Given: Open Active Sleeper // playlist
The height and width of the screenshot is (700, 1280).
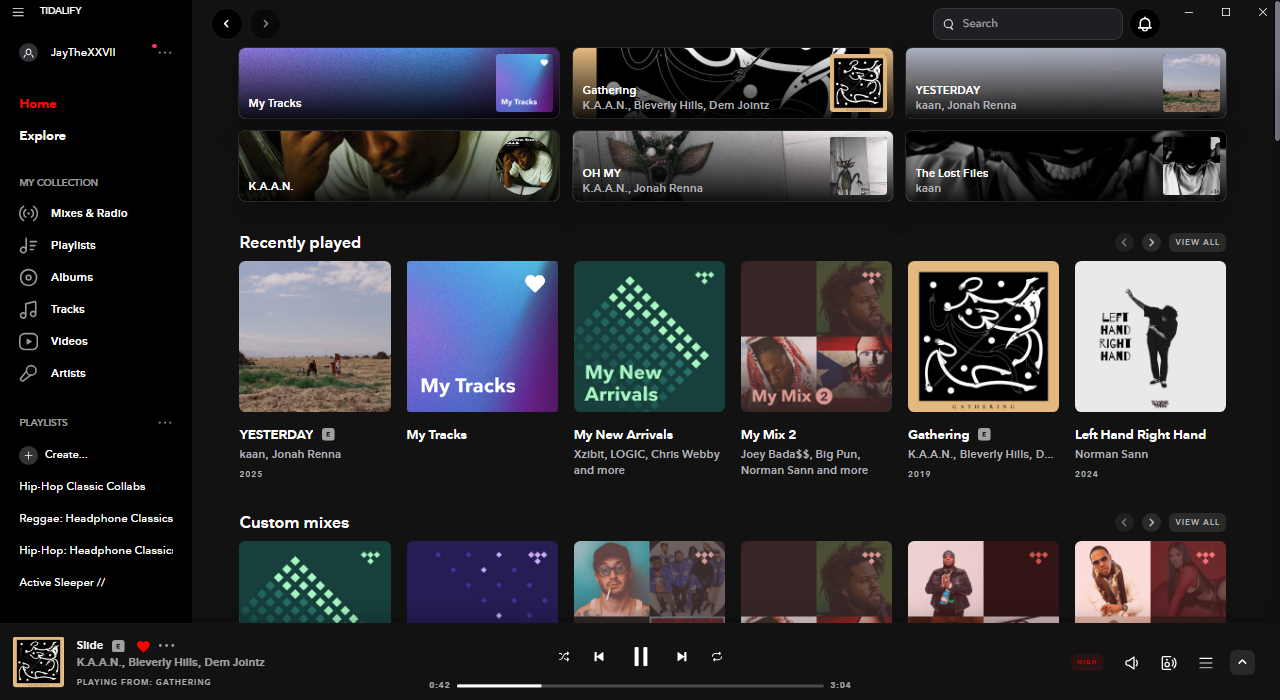Looking at the screenshot, I should point(62,582).
